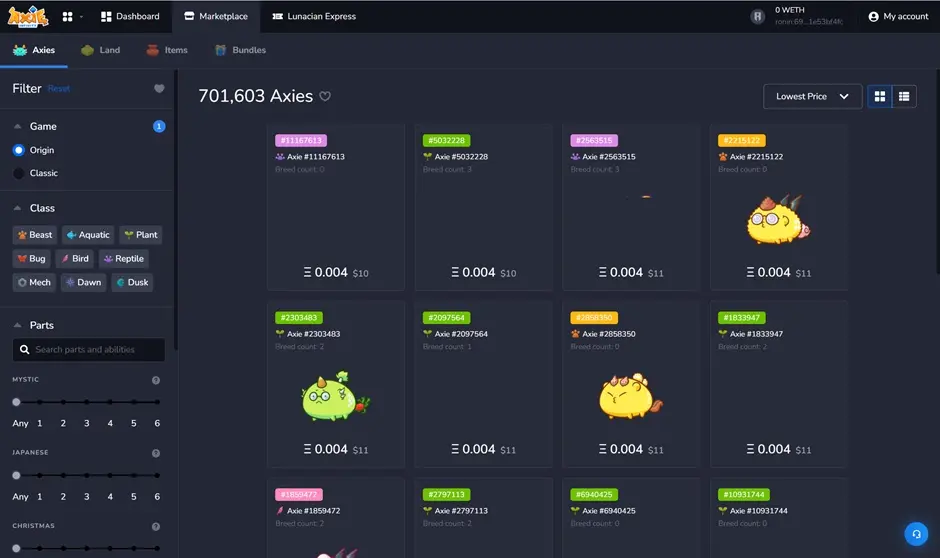The height and width of the screenshot is (558, 940).
Task: Click the Ronin wallet icon
Action: (x=758, y=16)
